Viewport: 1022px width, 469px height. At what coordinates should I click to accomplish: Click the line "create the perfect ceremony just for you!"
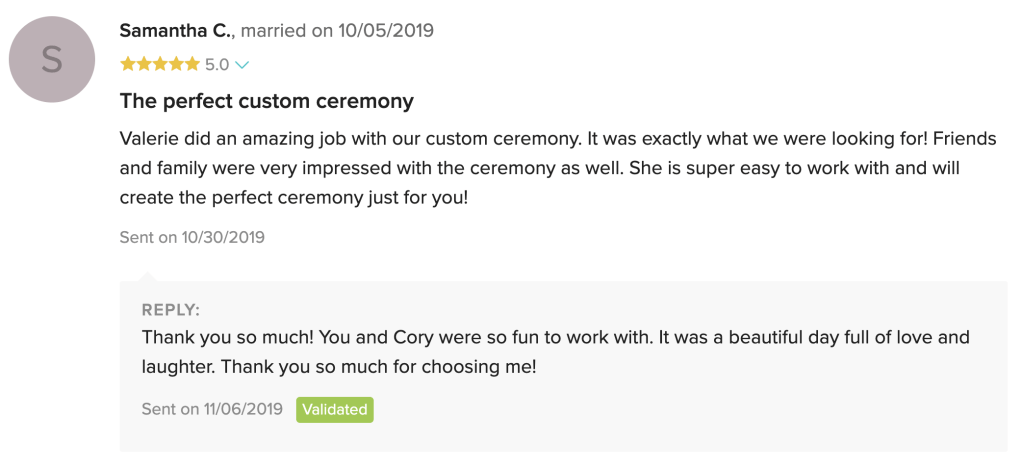293,197
